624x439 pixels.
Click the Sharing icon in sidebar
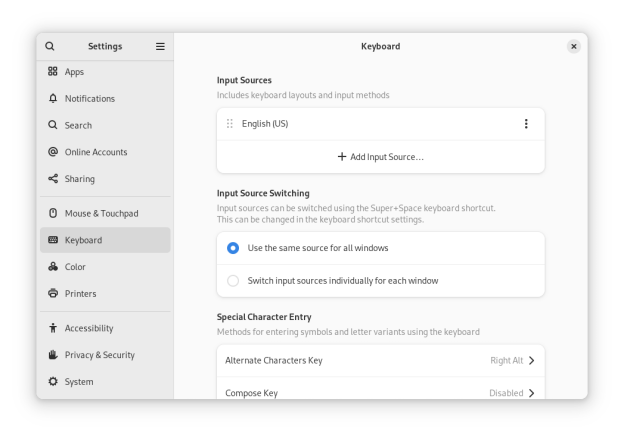tap(53, 179)
